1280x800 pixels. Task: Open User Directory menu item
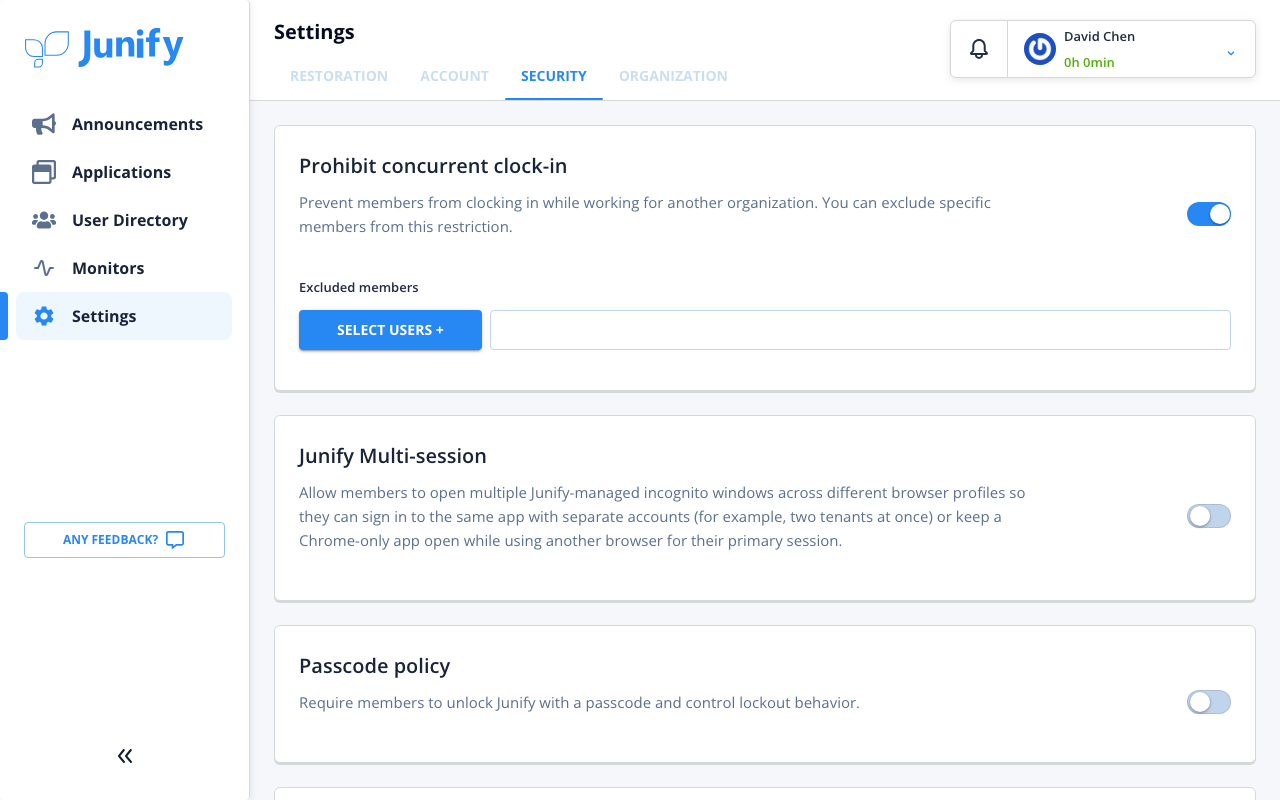[124, 220]
